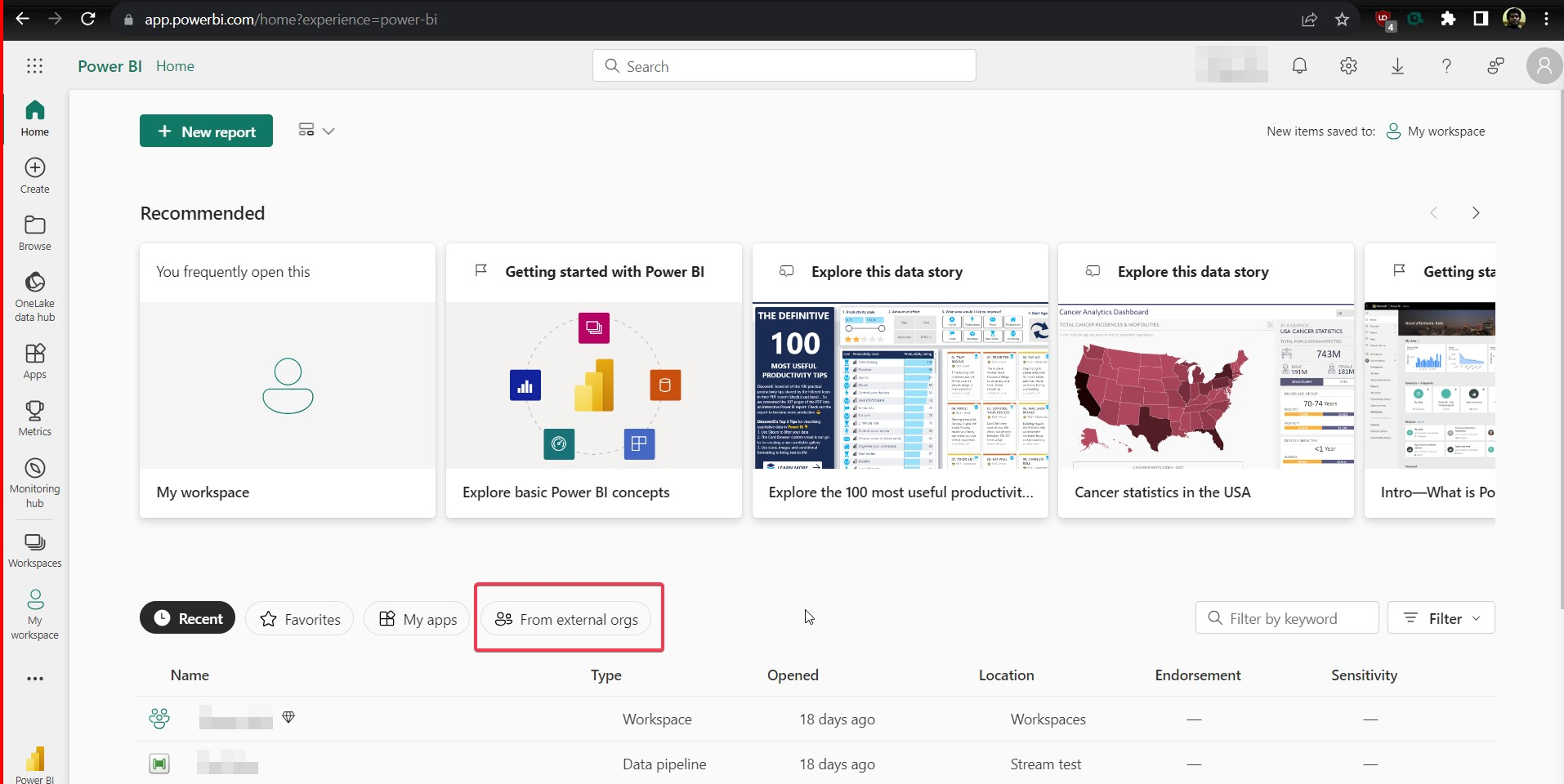Select the My apps tab
Image resolution: width=1564 pixels, height=784 pixels.
[418, 619]
